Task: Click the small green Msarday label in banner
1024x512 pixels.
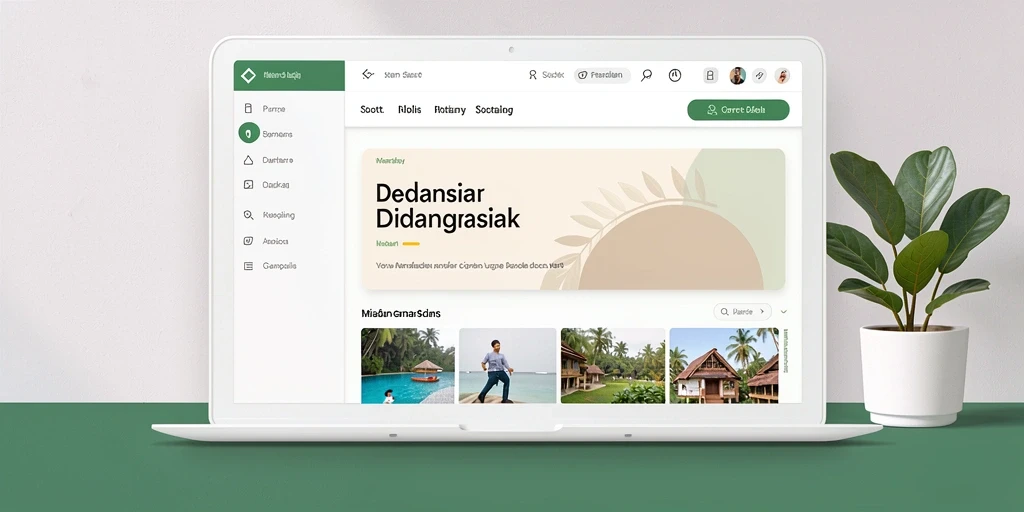Action: pyautogui.click(x=391, y=160)
